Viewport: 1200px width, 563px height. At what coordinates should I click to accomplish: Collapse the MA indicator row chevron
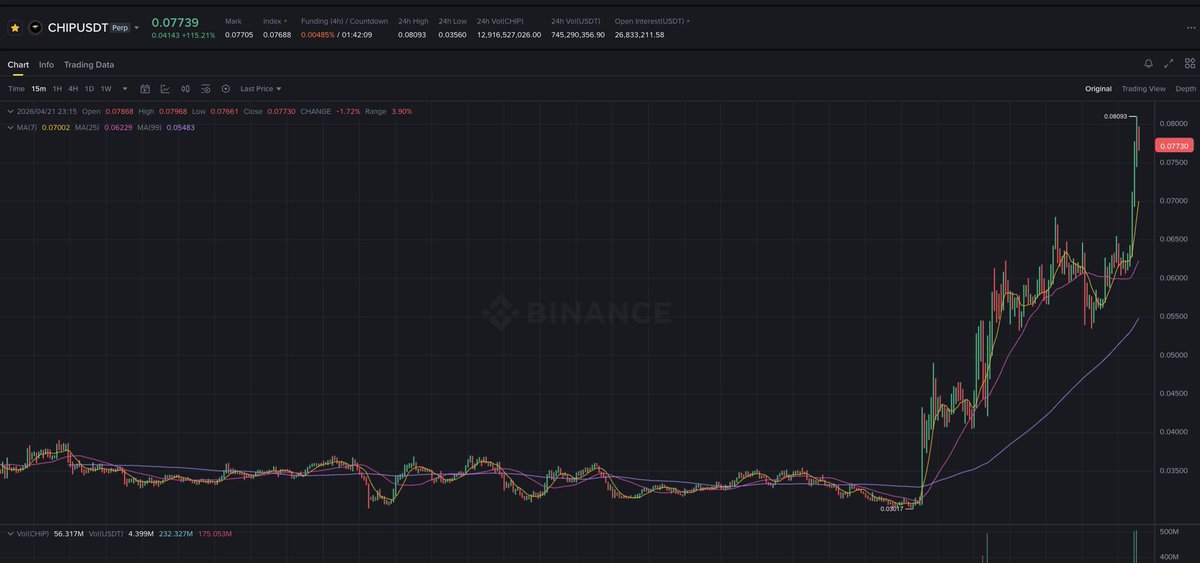click(x=10, y=127)
